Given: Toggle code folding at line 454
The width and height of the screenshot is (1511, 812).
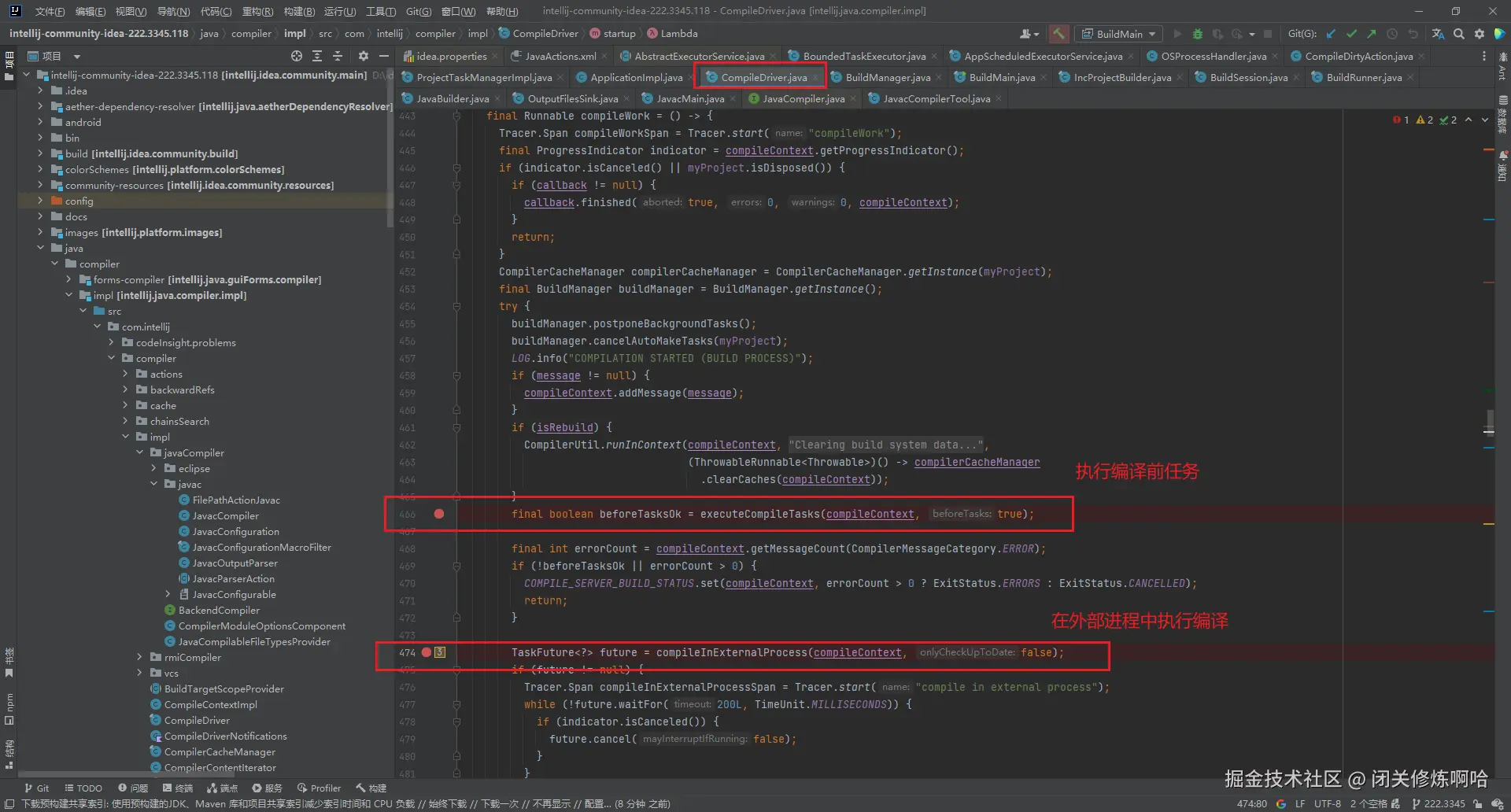Looking at the screenshot, I should click(x=456, y=306).
